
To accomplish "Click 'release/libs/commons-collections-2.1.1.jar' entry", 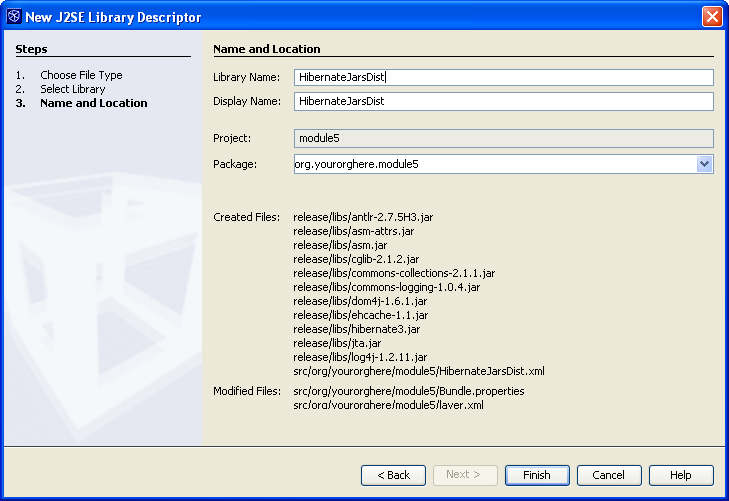I will [394, 273].
